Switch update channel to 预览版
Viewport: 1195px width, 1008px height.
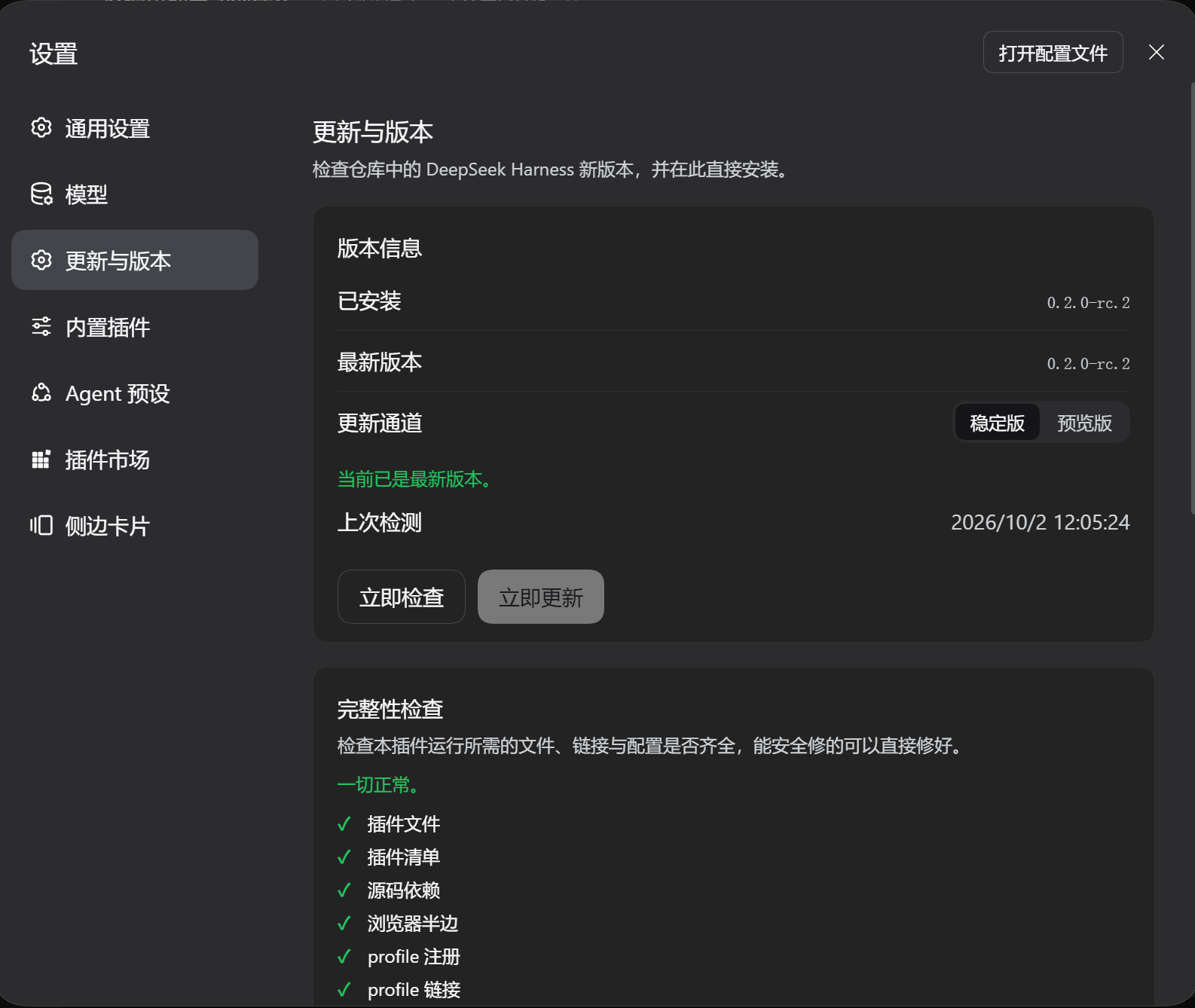tap(1085, 423)
